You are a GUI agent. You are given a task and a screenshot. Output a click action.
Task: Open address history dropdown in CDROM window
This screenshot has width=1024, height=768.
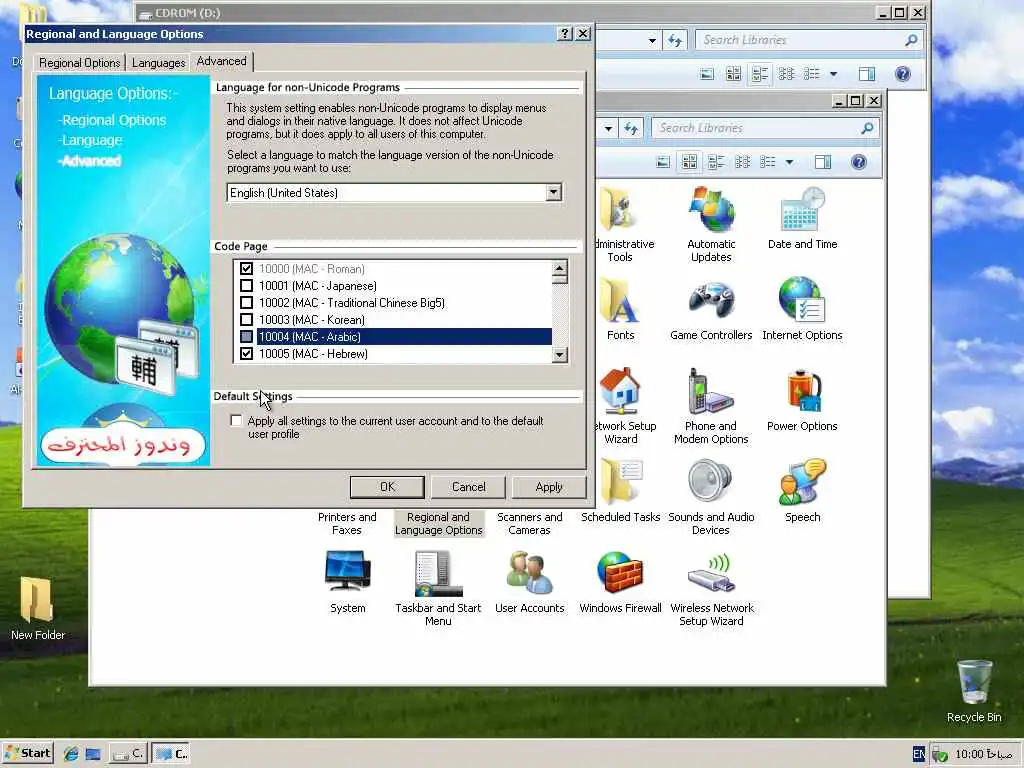[x=652, y=40]
